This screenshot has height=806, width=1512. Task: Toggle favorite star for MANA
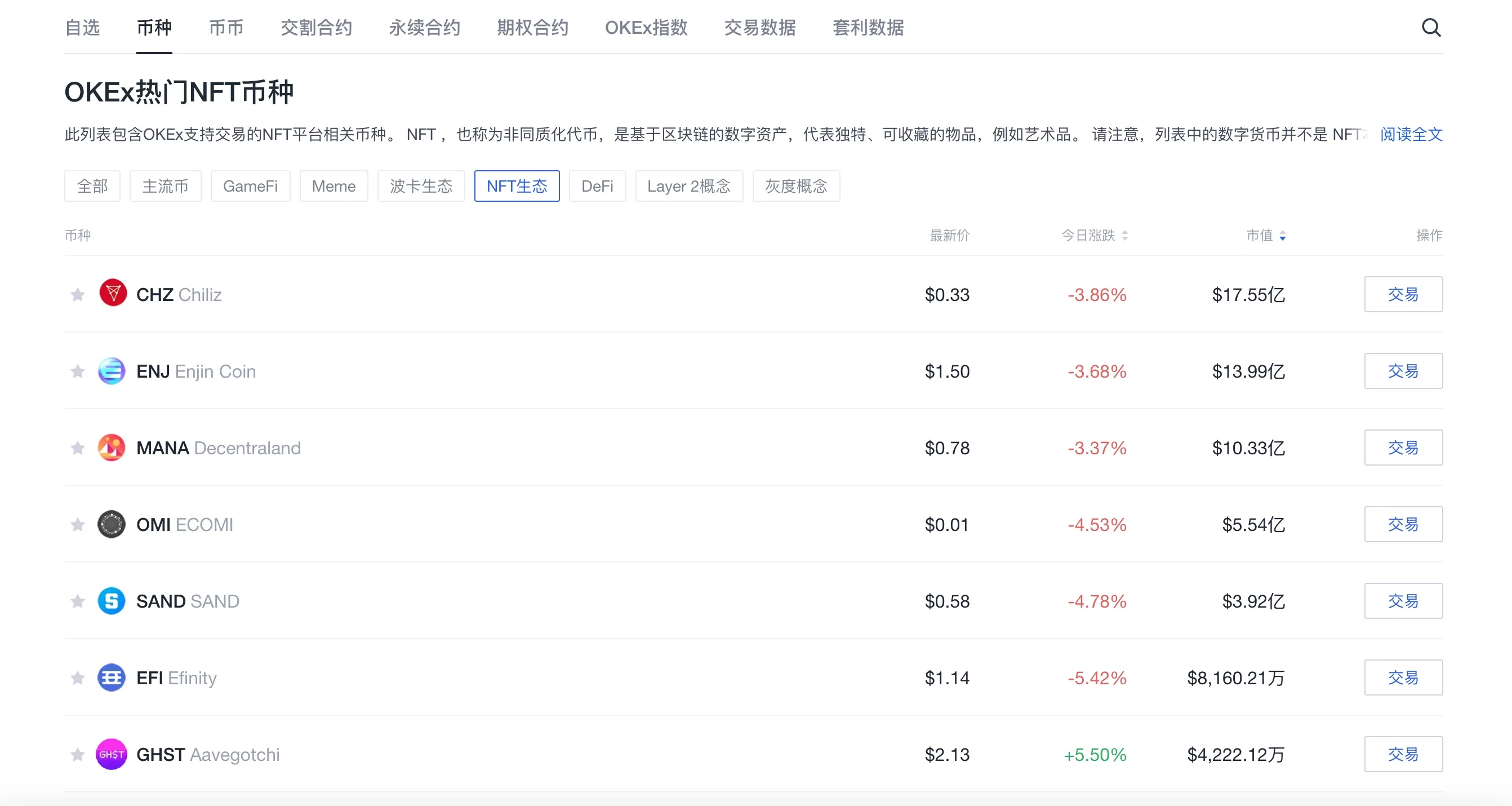click(x=78, y=448)
